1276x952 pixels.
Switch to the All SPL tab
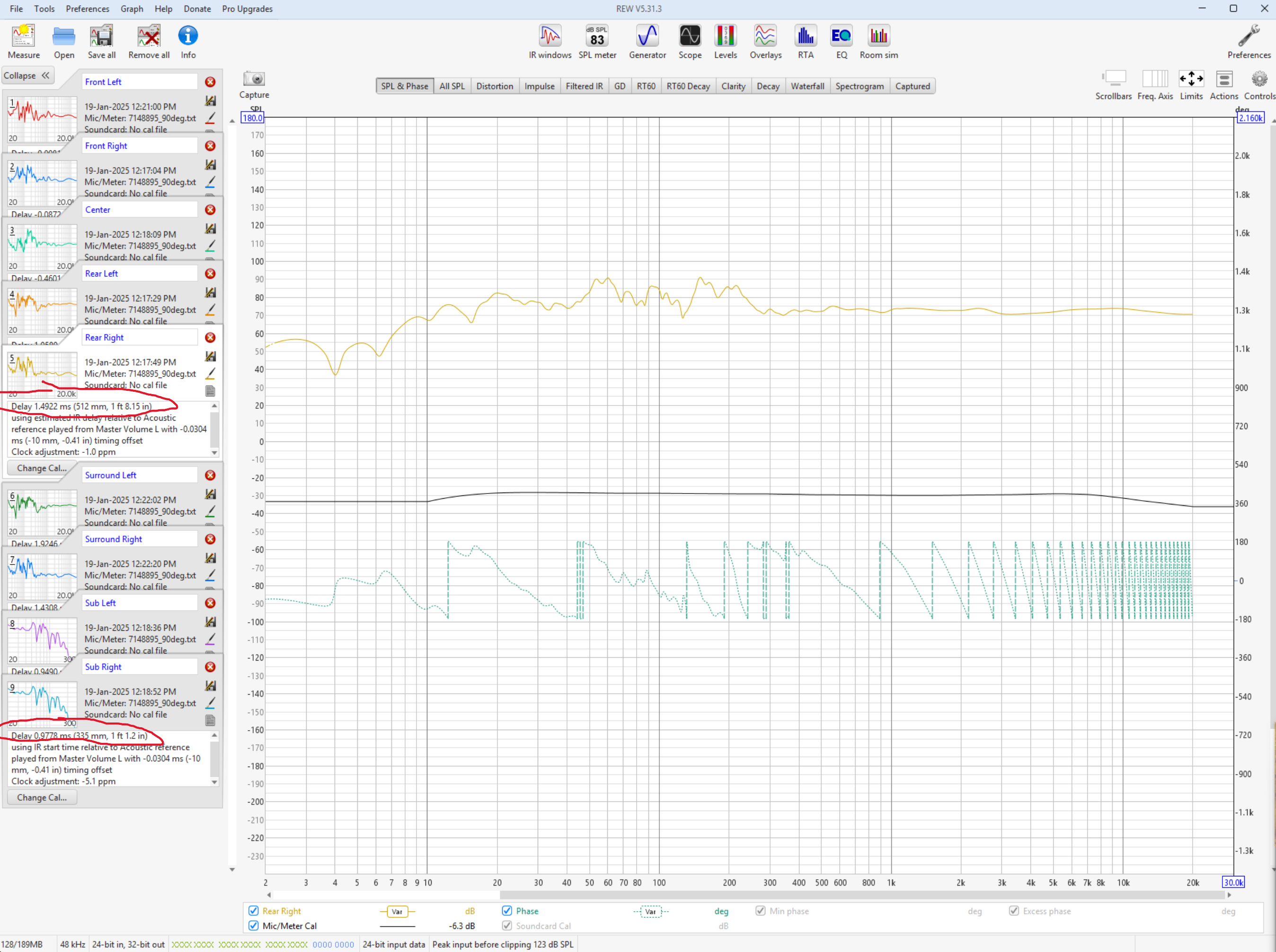coord(452,86)
